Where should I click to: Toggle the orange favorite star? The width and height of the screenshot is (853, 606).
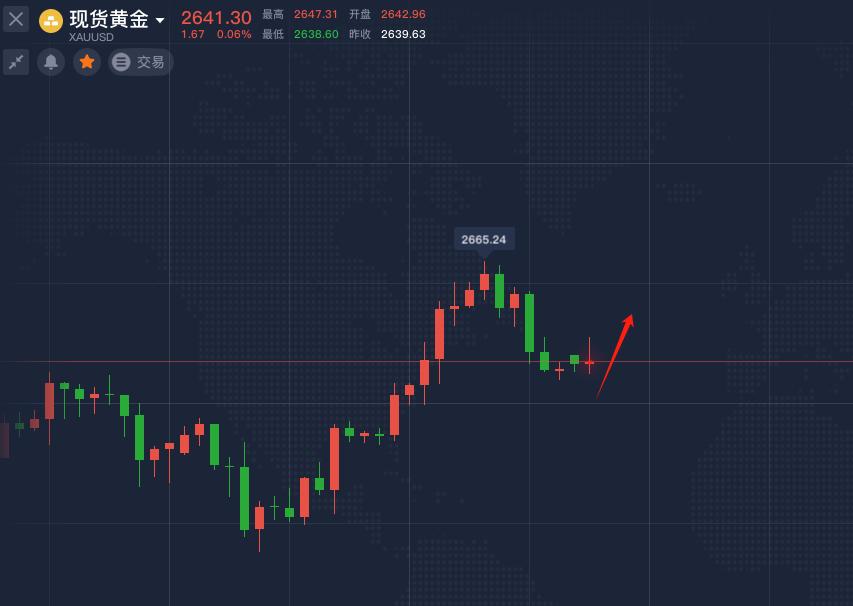[x=87, y=62]
